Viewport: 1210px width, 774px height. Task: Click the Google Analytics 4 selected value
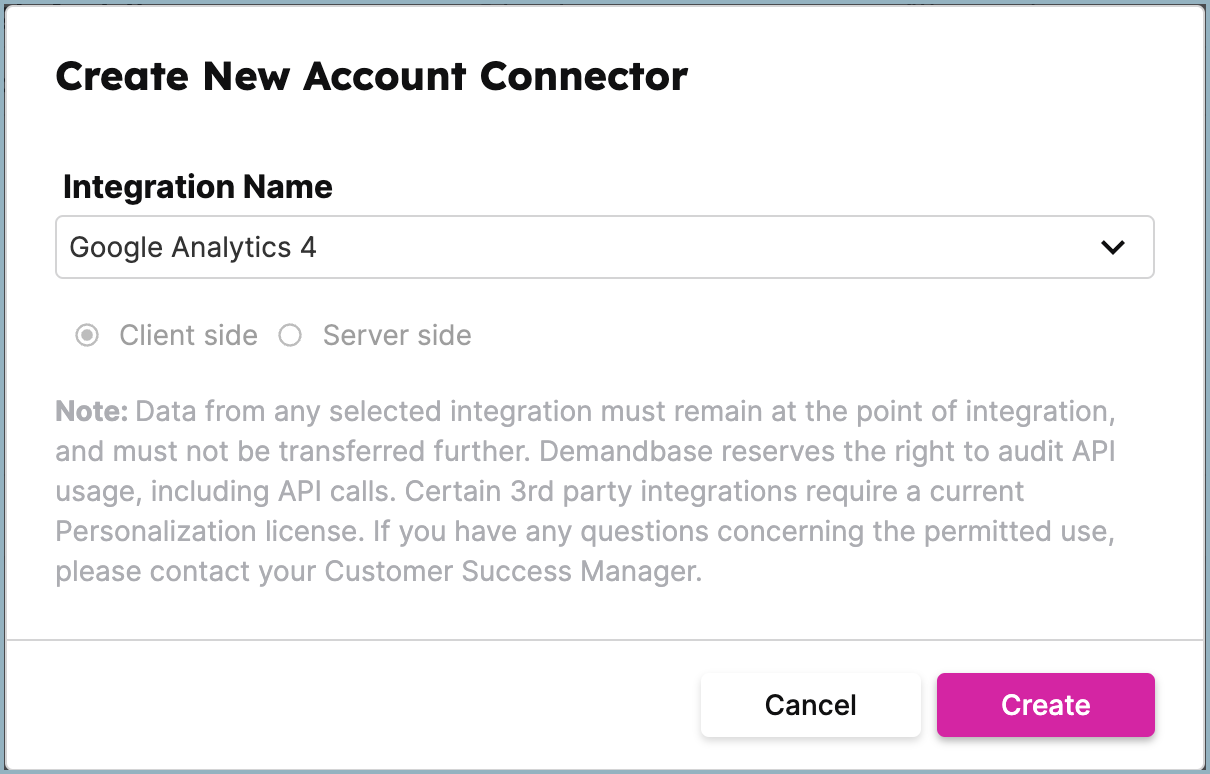pyautogui.click(x=193, y=247)
